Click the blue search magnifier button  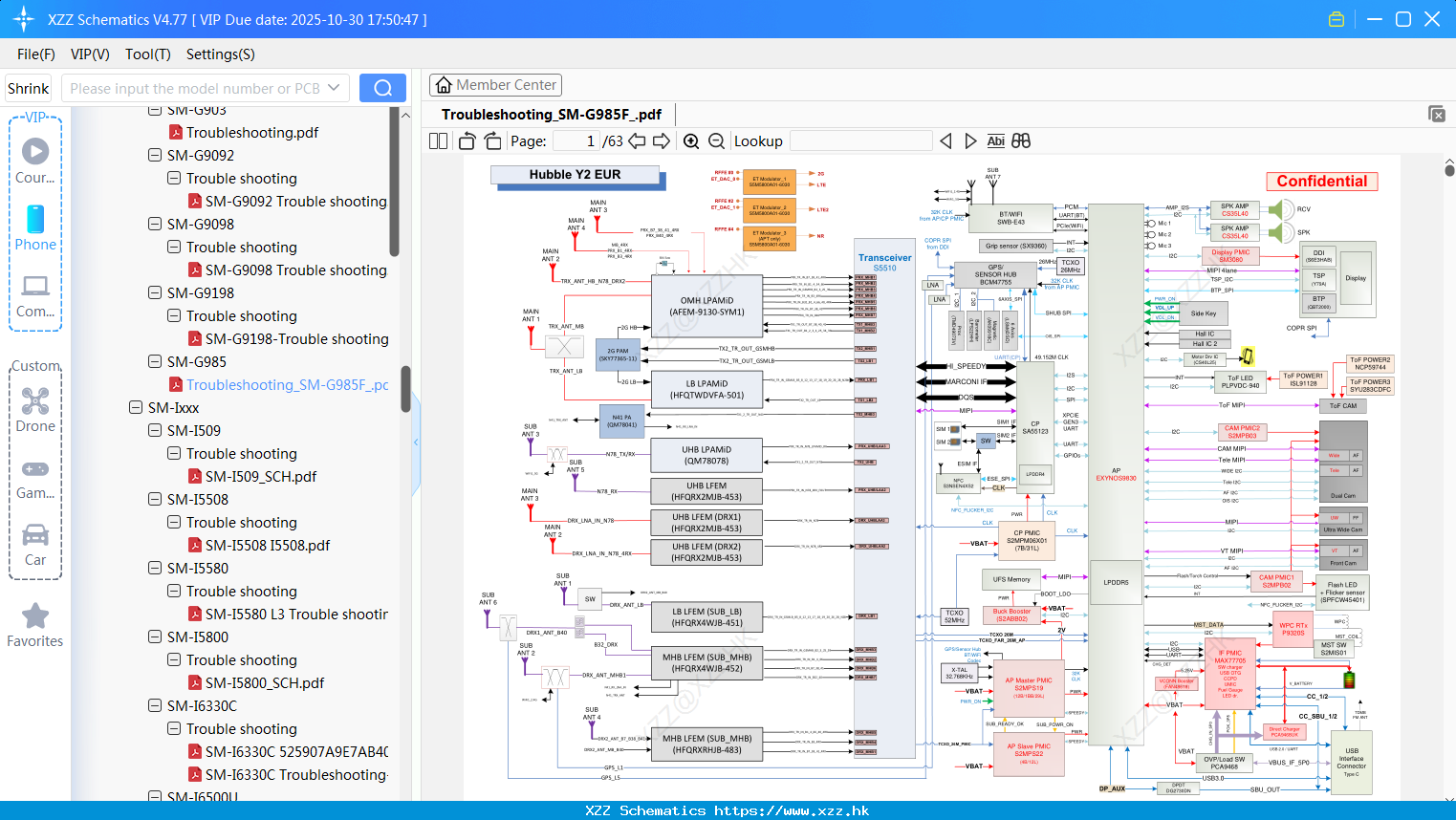point(382,88)
